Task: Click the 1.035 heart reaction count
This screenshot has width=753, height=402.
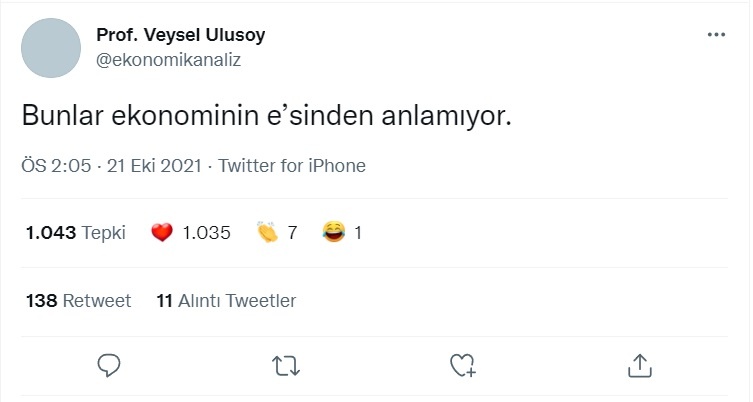Action: pyautogui.click(x=206, y=233)
